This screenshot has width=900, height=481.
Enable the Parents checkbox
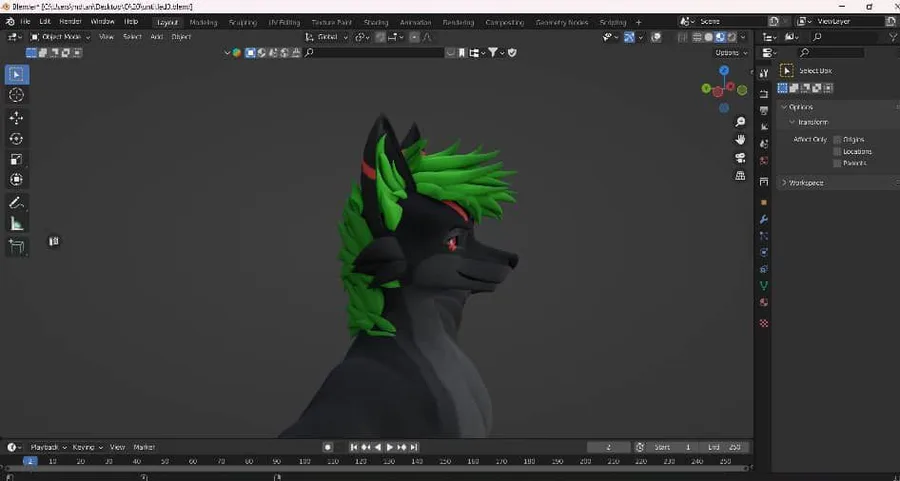[x=837, y=164]
